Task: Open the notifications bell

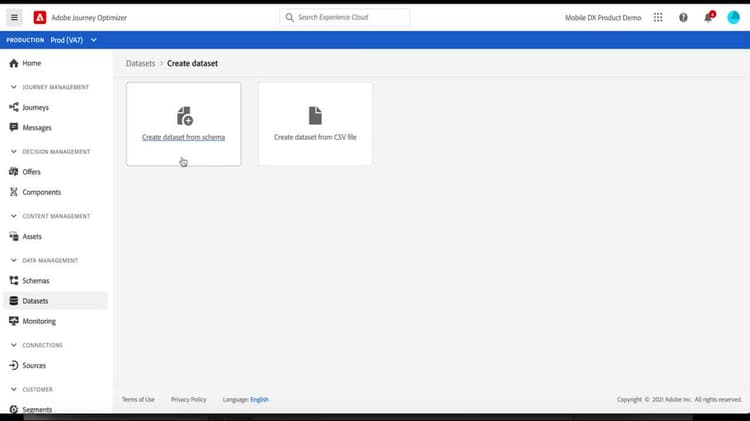Action: coord(708,17)
